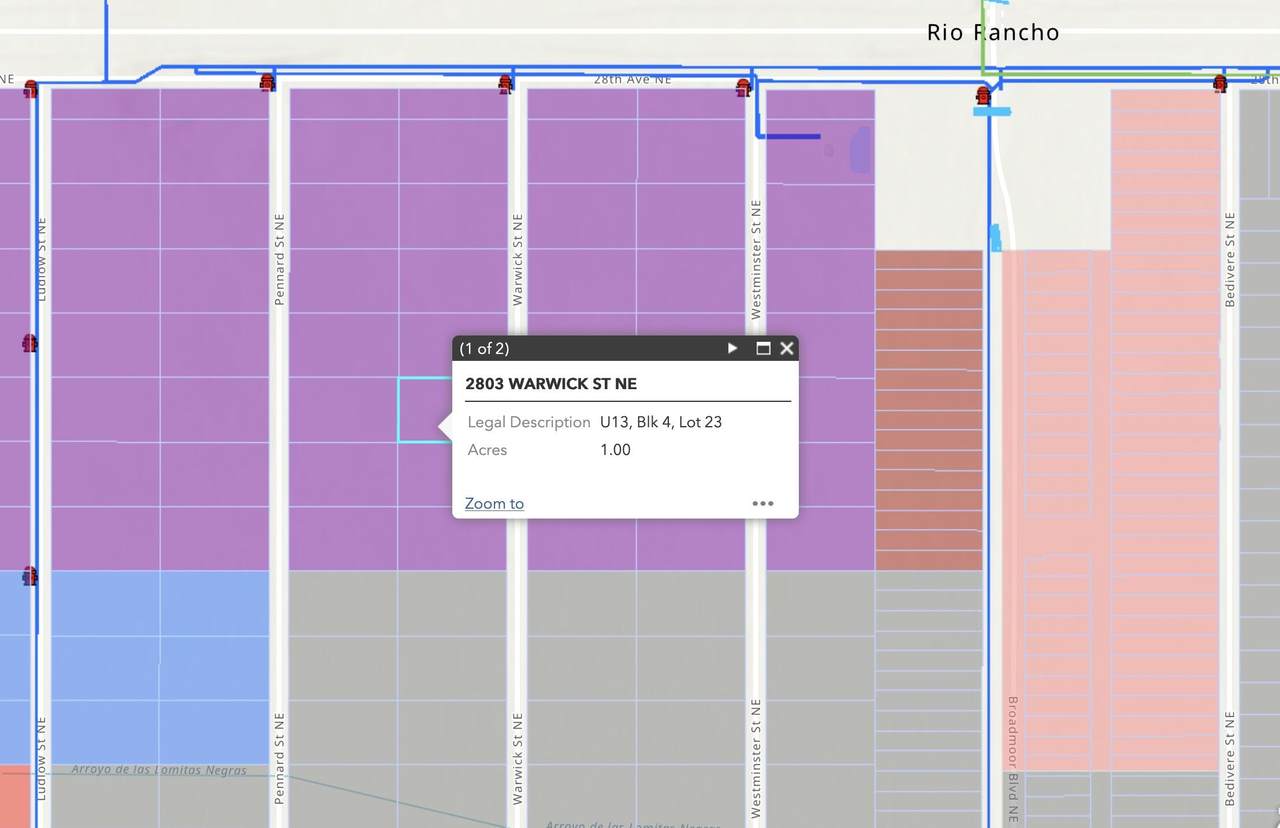
Task: Select the hydrant at the top of Broadmoor Blvd
Action: 983,95
